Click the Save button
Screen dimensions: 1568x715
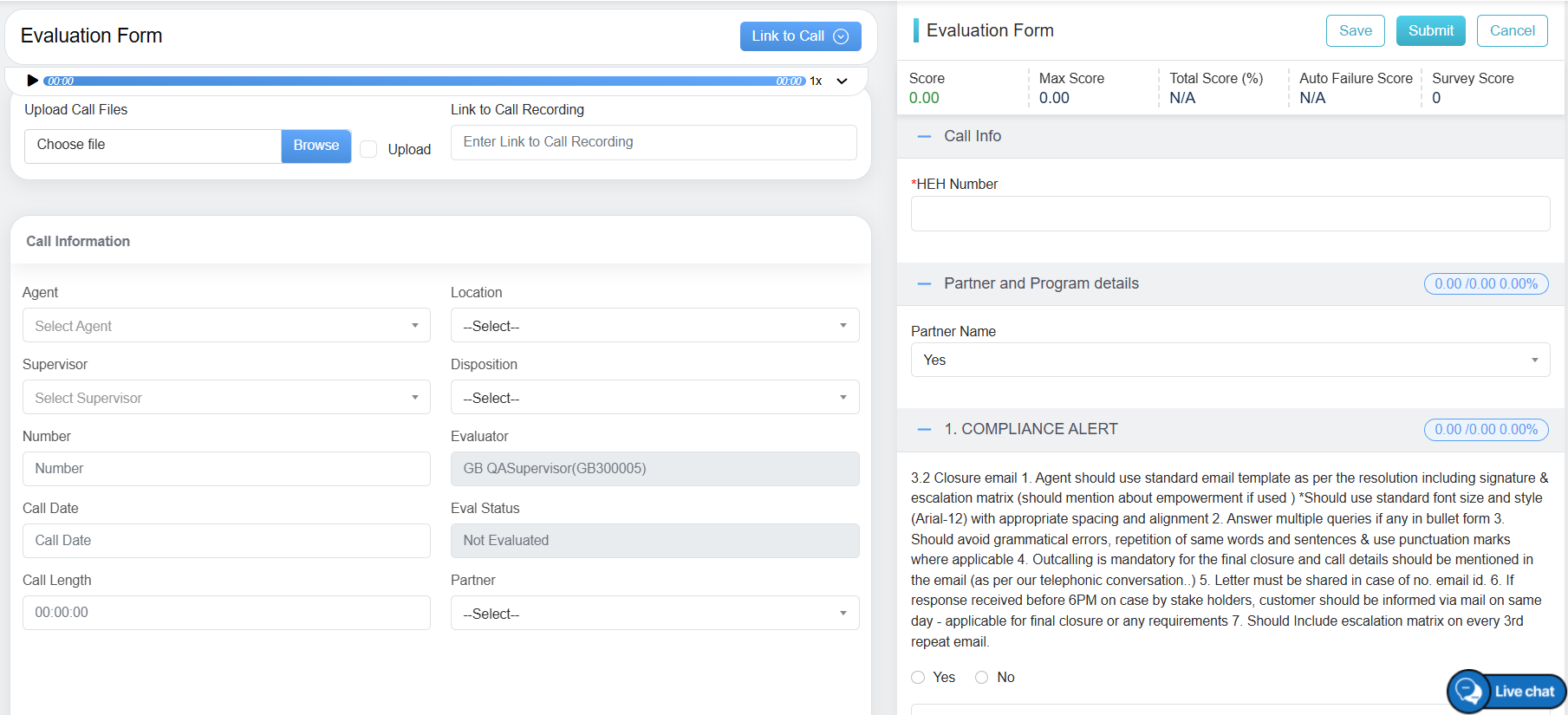1355,31
